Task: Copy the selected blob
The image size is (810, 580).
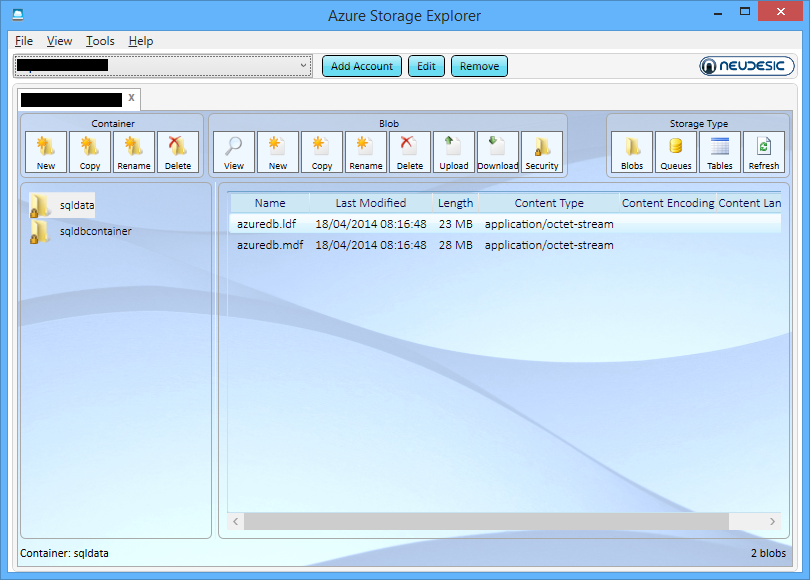Action: (322, 152)
